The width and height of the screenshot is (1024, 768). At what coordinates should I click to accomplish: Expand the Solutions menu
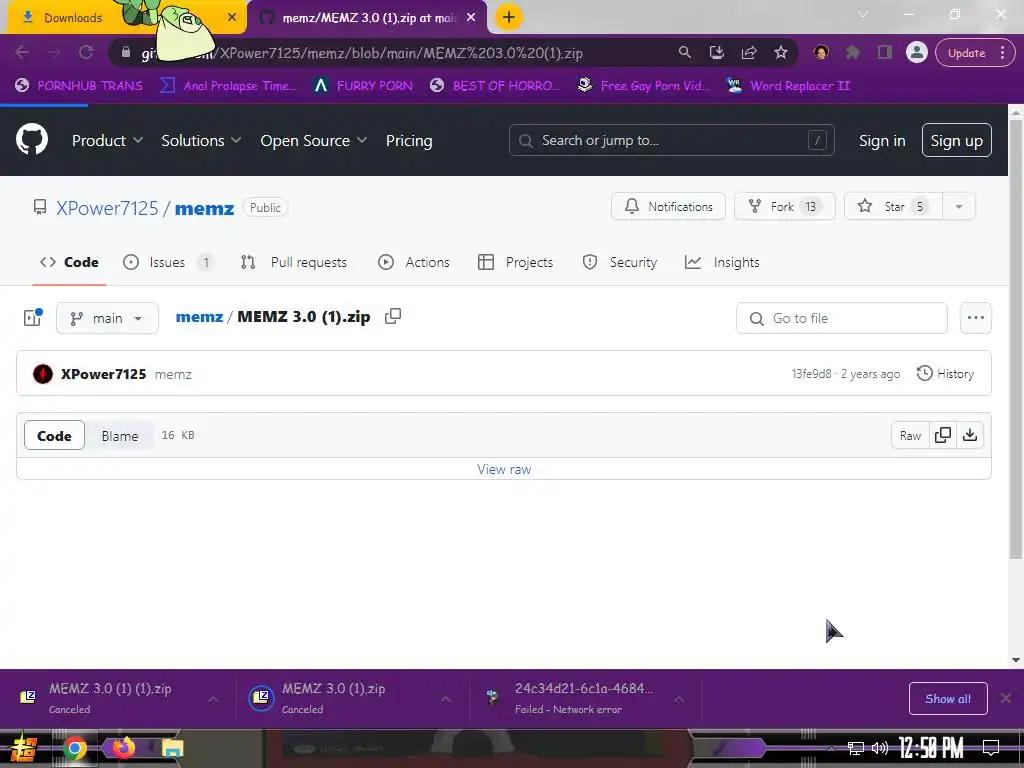point(201,140)
